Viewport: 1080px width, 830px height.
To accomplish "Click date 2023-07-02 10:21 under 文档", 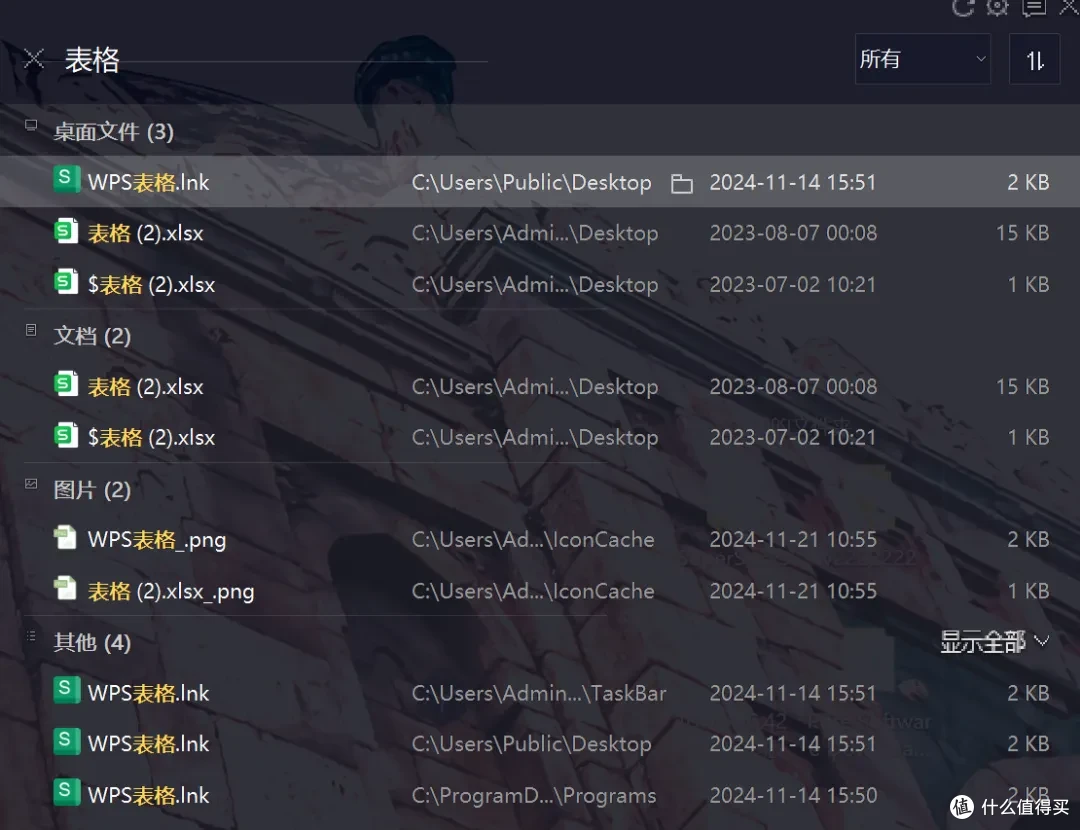I will point(793,438).
